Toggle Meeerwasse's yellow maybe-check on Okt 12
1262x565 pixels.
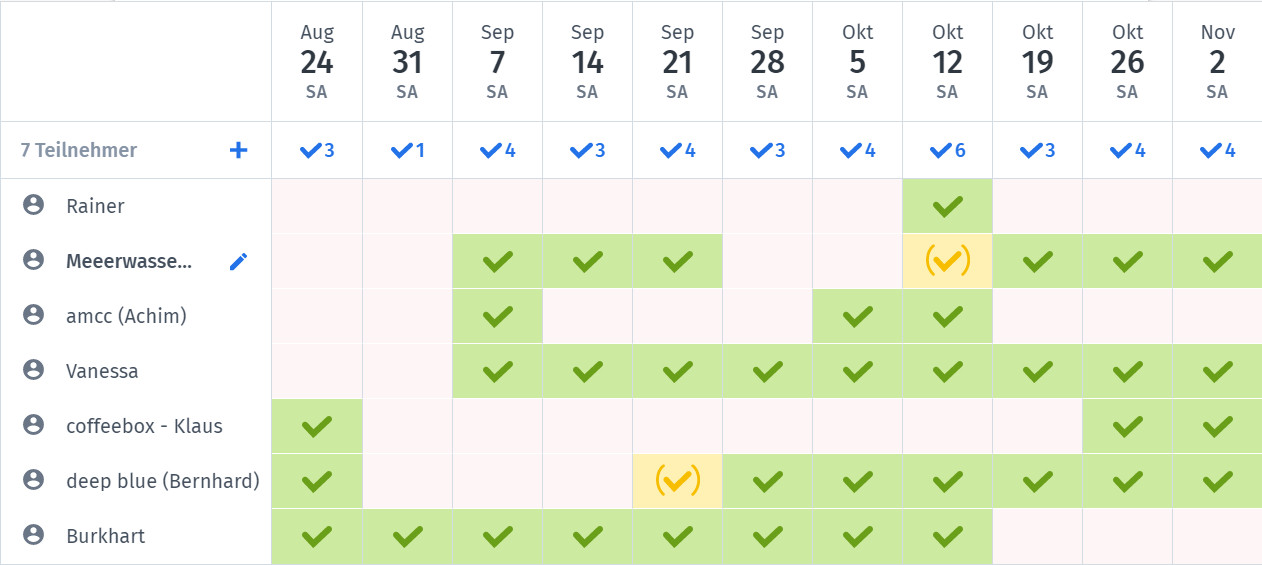(947, 261)
